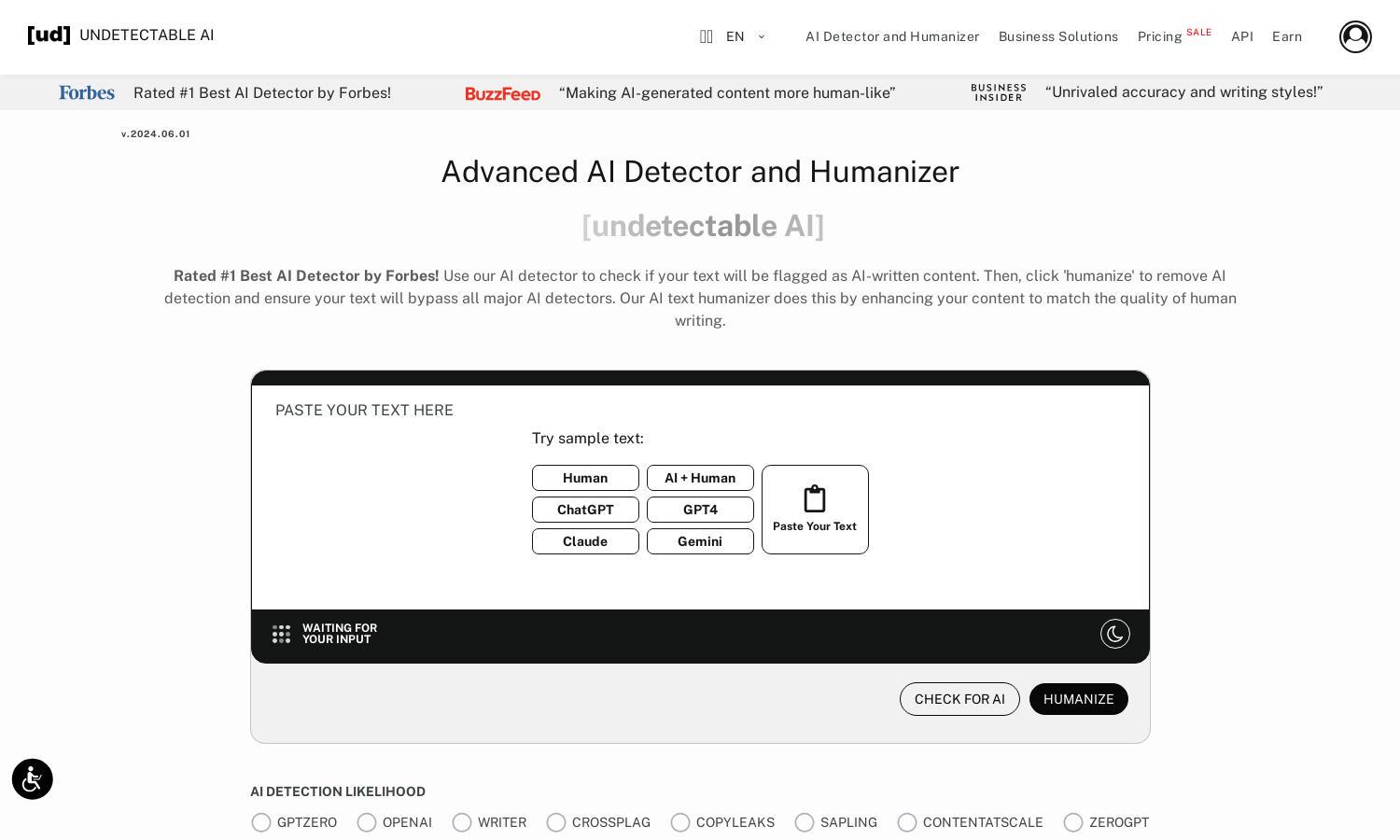Viewport: 1400px width, 840px height.
Task: Click the dotted grid status icon
Action: coord(281,634)
